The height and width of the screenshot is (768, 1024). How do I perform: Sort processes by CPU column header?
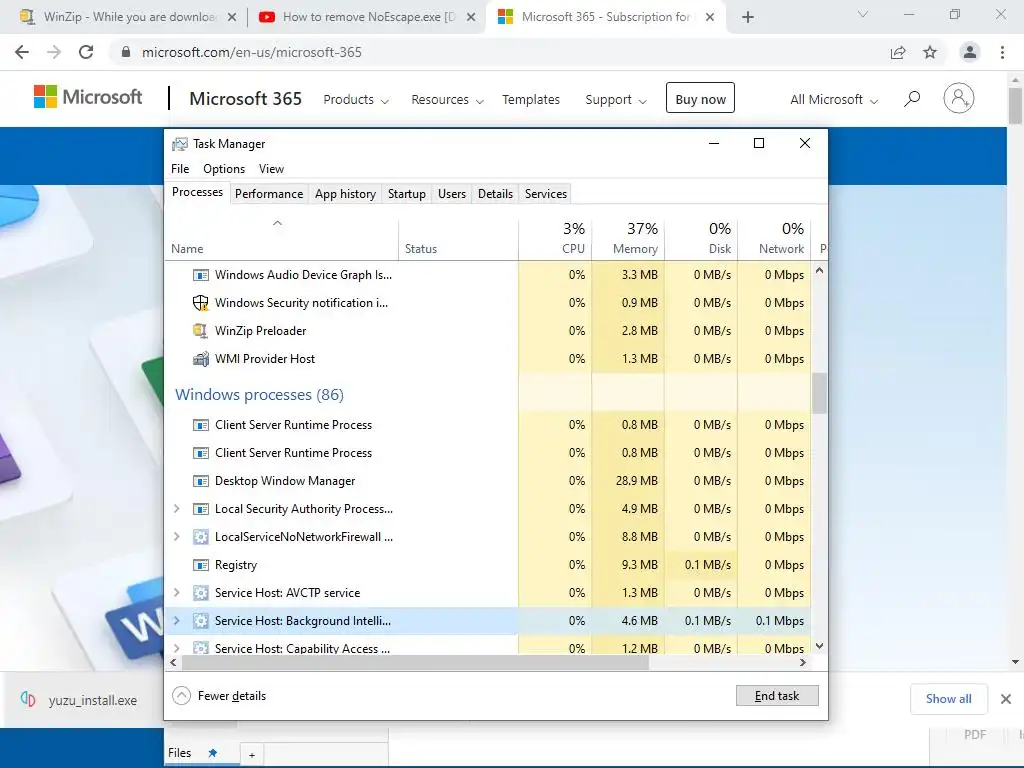555,238
